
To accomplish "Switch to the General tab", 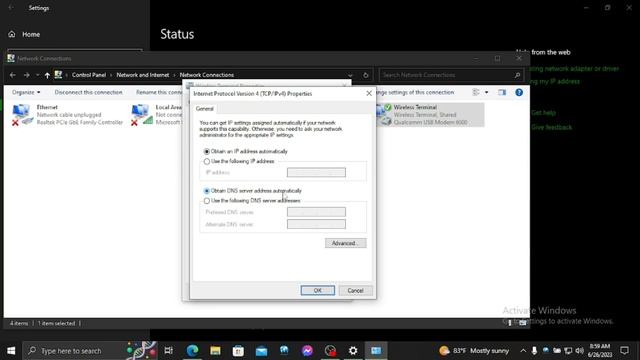I will tap(204, 109).
